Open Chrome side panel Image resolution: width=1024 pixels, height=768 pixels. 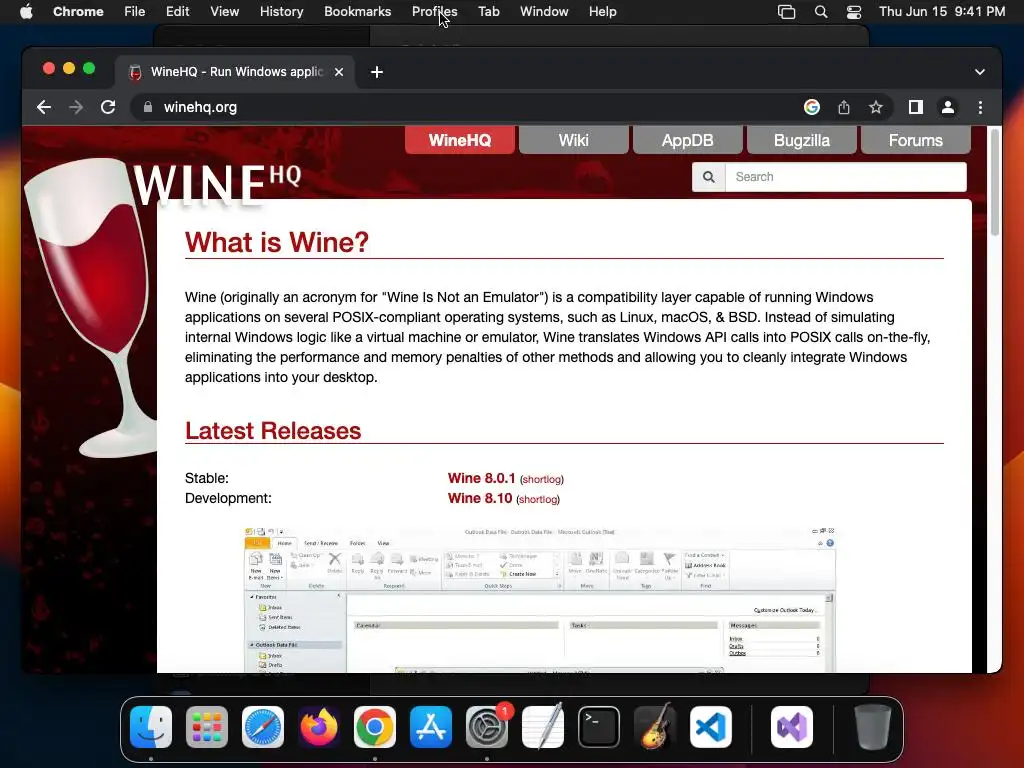(916, 107)
